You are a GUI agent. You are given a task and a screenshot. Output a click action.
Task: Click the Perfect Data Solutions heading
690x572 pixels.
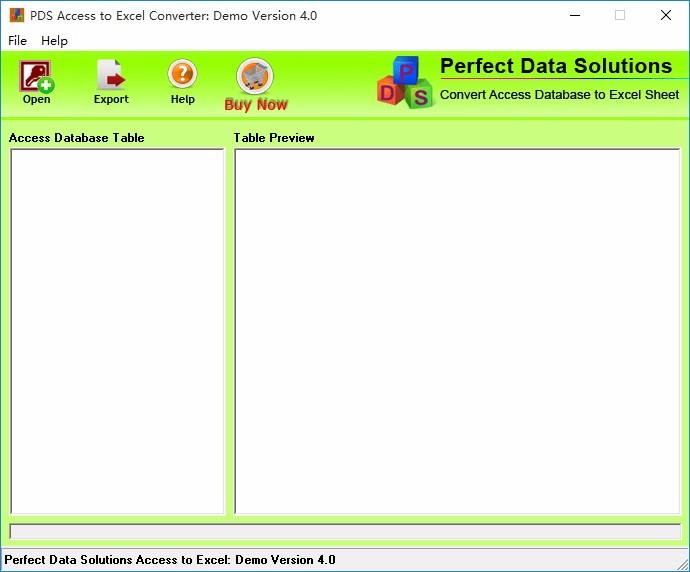point(556,66)
